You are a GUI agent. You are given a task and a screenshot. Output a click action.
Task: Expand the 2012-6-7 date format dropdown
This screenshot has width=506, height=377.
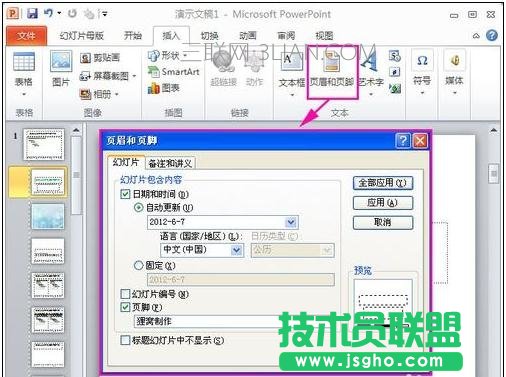click(291, 222)
